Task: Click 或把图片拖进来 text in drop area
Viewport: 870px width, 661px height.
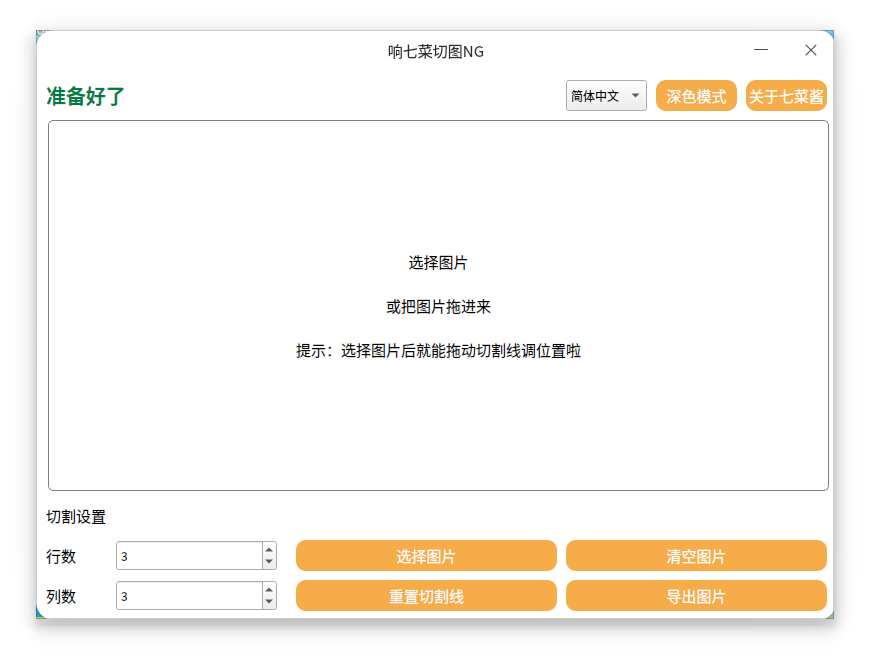Action: [438, 306]
